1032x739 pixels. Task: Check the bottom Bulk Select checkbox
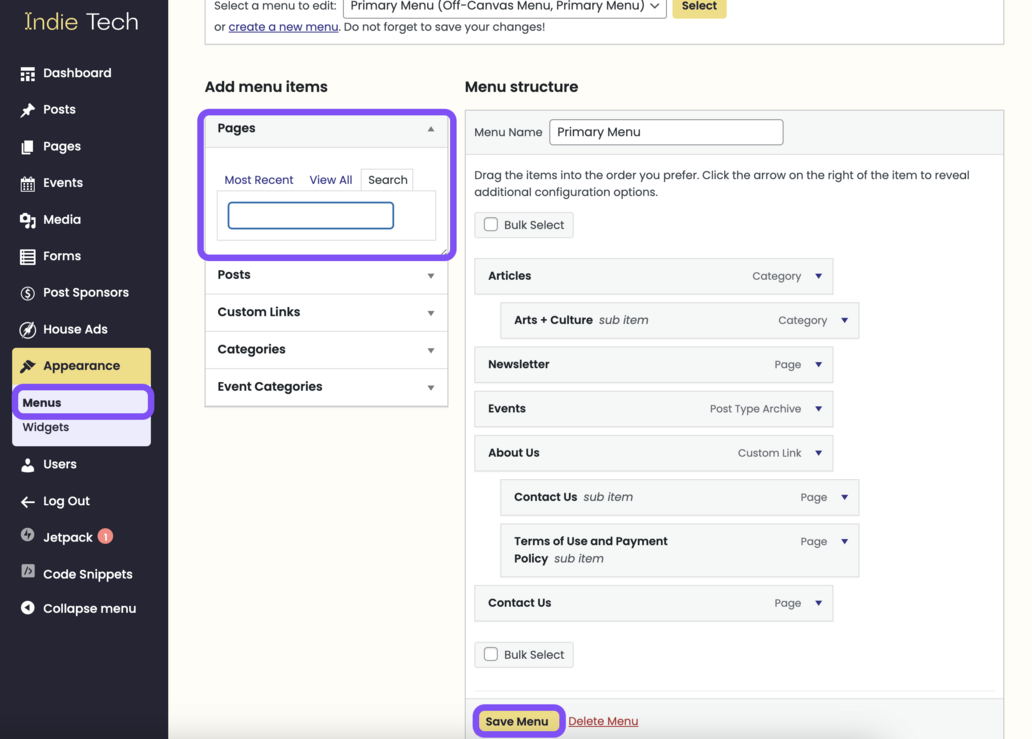tap(490, 654)
